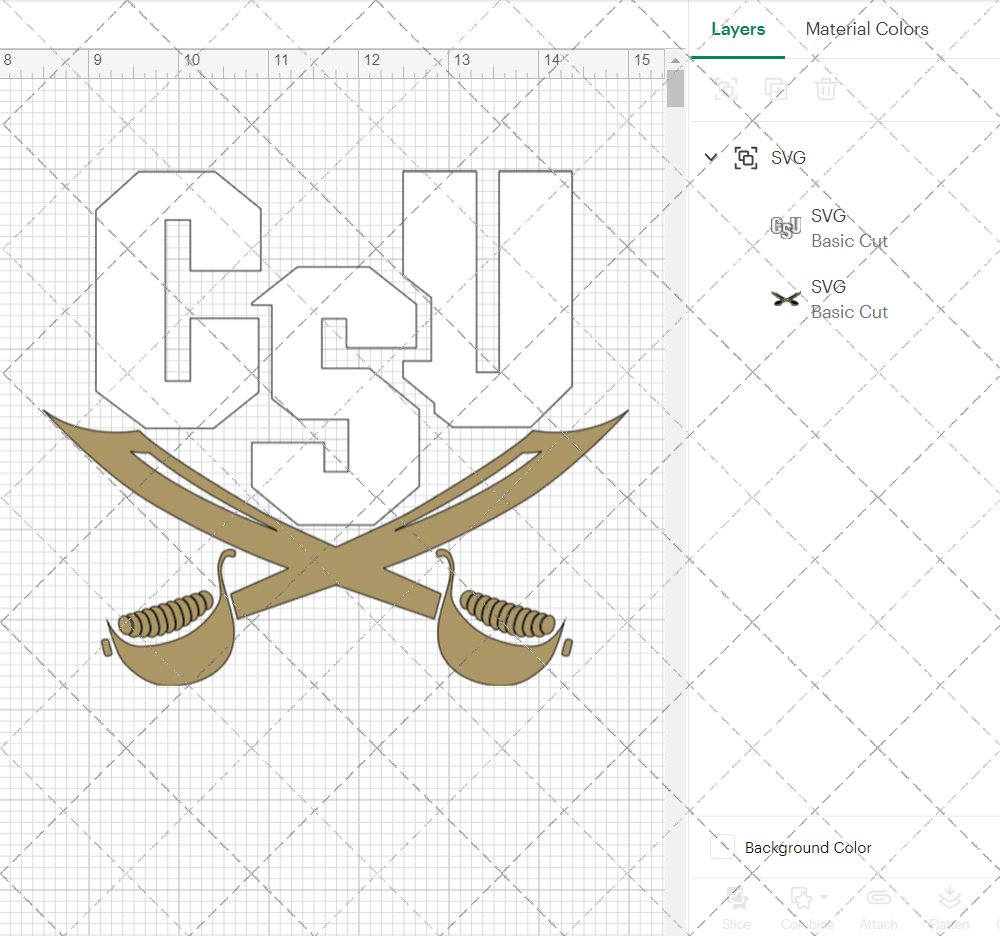Viewport: 1000px width, 936px height.
Task: Click the canvas scrollbar up arrow
Action: [675, 61]
